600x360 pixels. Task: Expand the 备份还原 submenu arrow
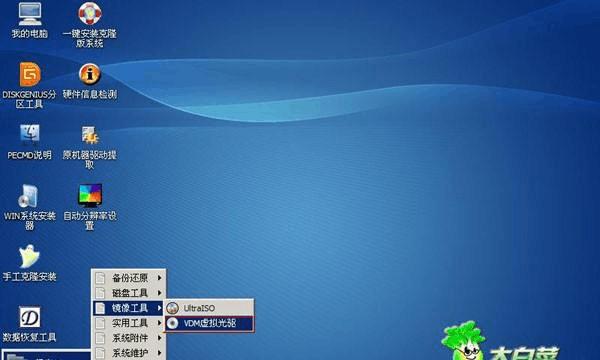click(160, 278)
